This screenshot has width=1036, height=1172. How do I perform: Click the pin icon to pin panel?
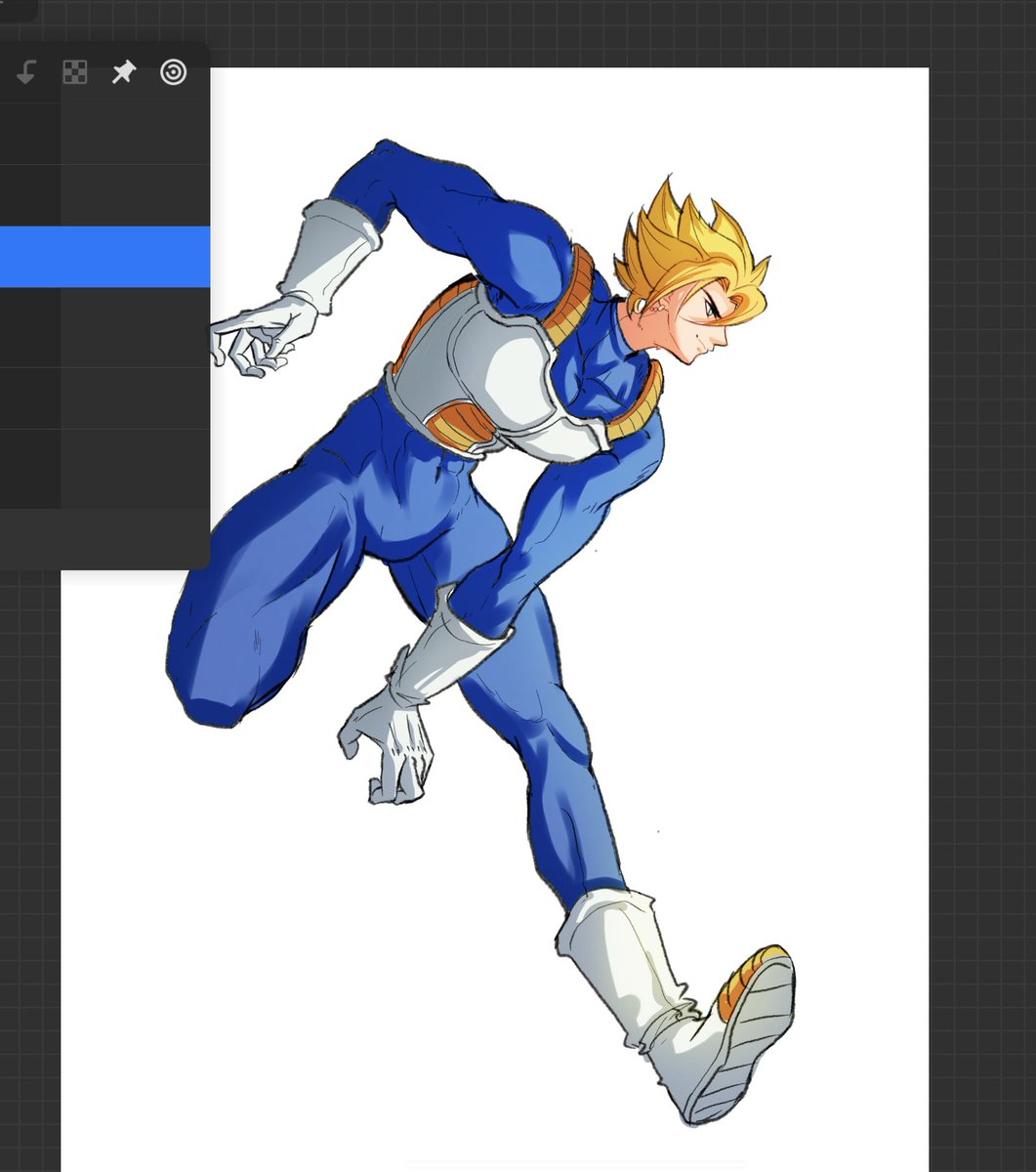coord(123,72)
